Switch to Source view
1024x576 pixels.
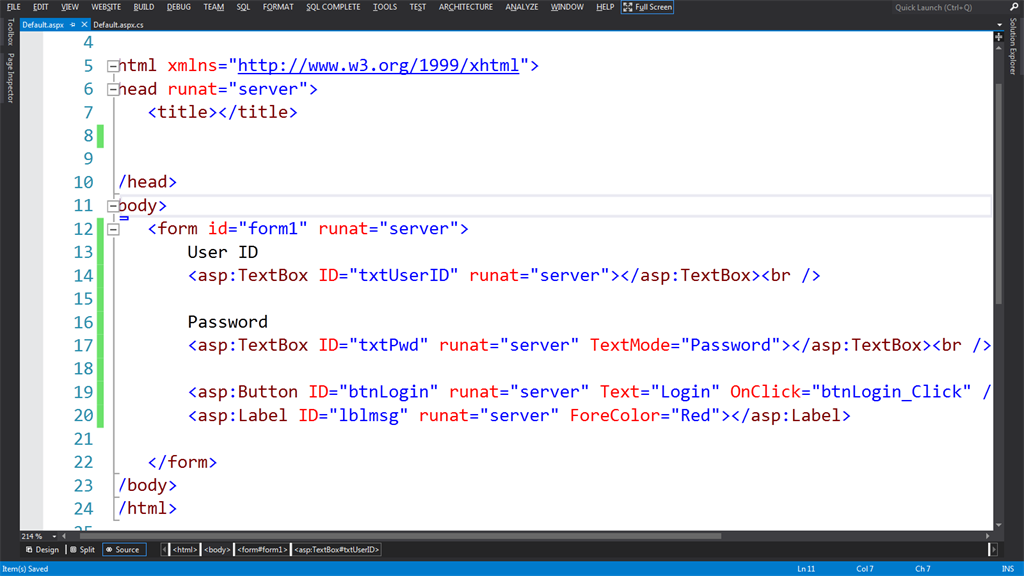point(123,549)
